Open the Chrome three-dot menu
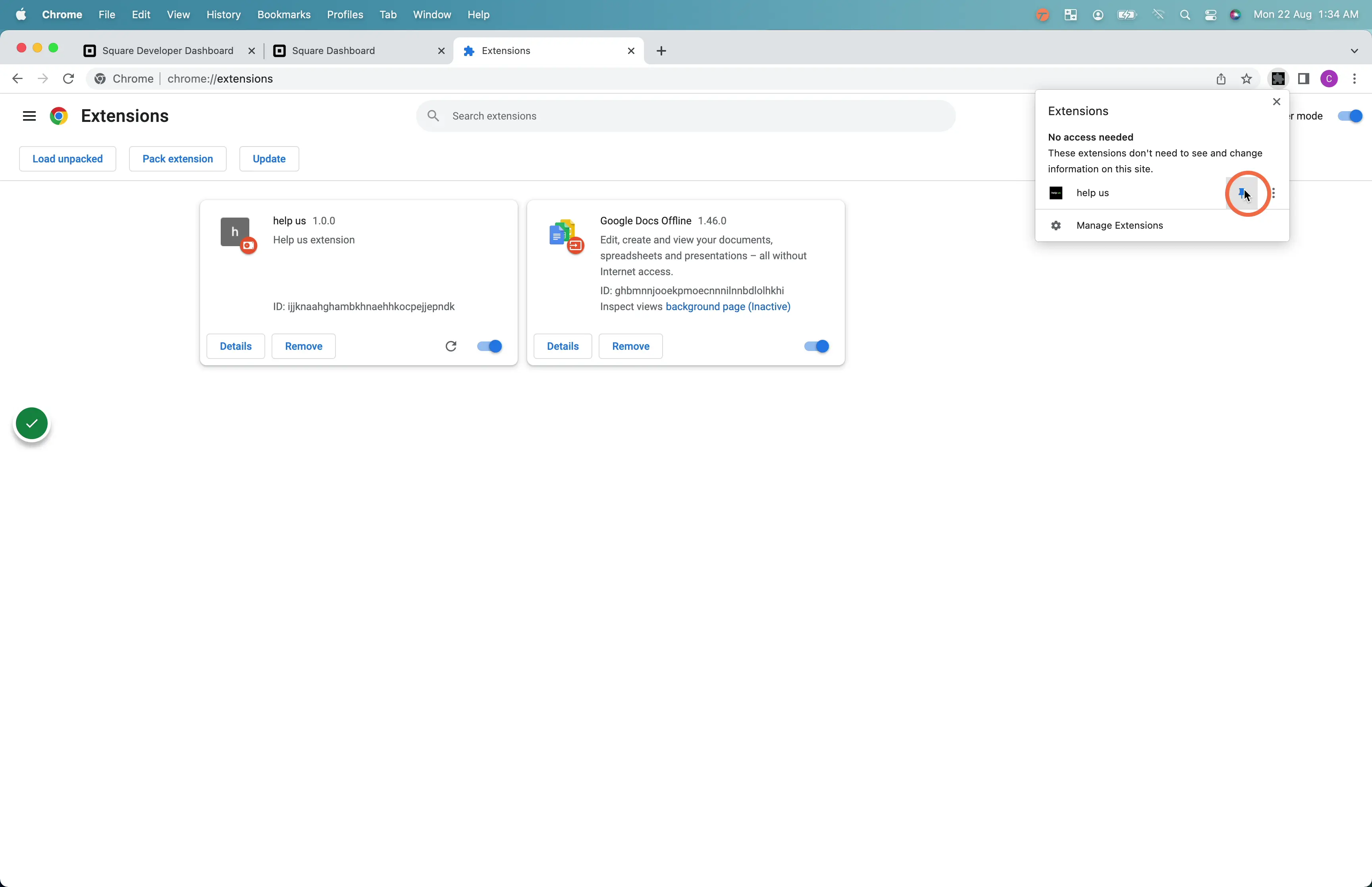1372x887 pixels. [x=1354, y=79]
